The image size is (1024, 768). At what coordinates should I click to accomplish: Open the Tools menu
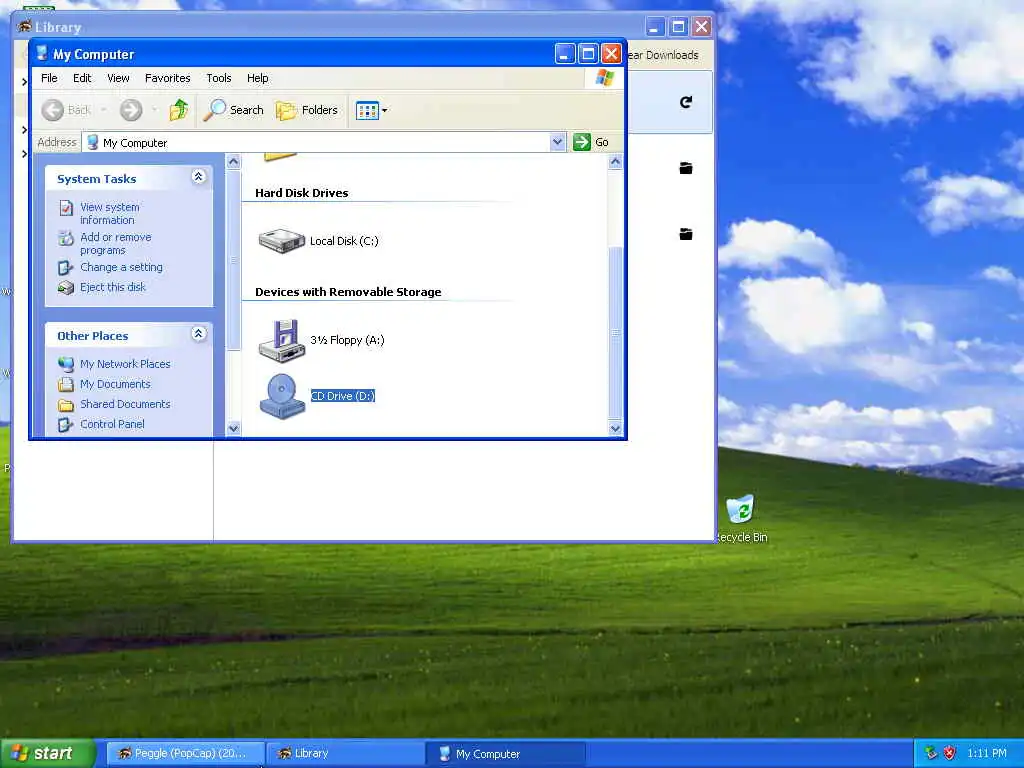coord(219,78)
